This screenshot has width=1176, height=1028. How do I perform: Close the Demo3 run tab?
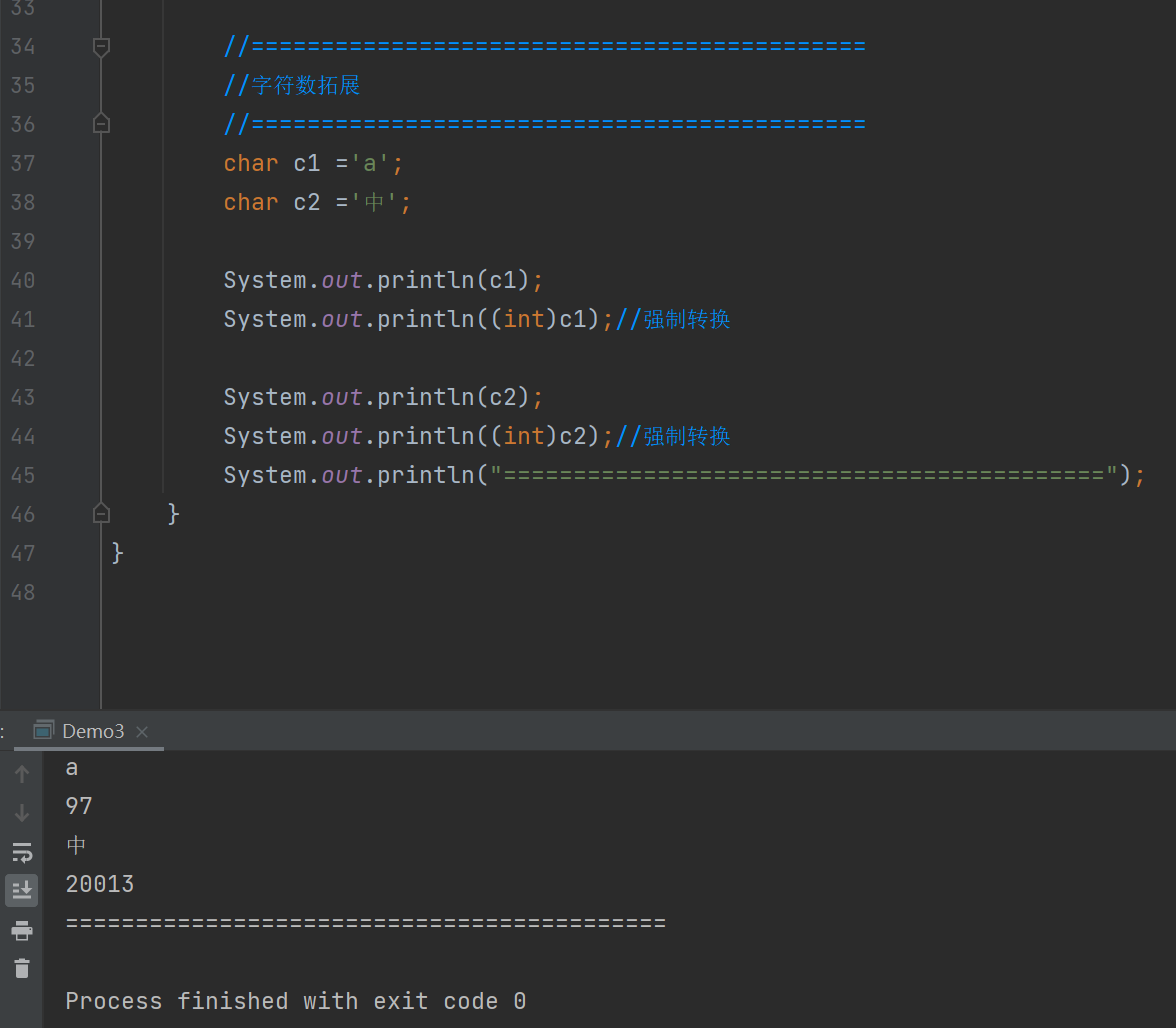[142, 732]
